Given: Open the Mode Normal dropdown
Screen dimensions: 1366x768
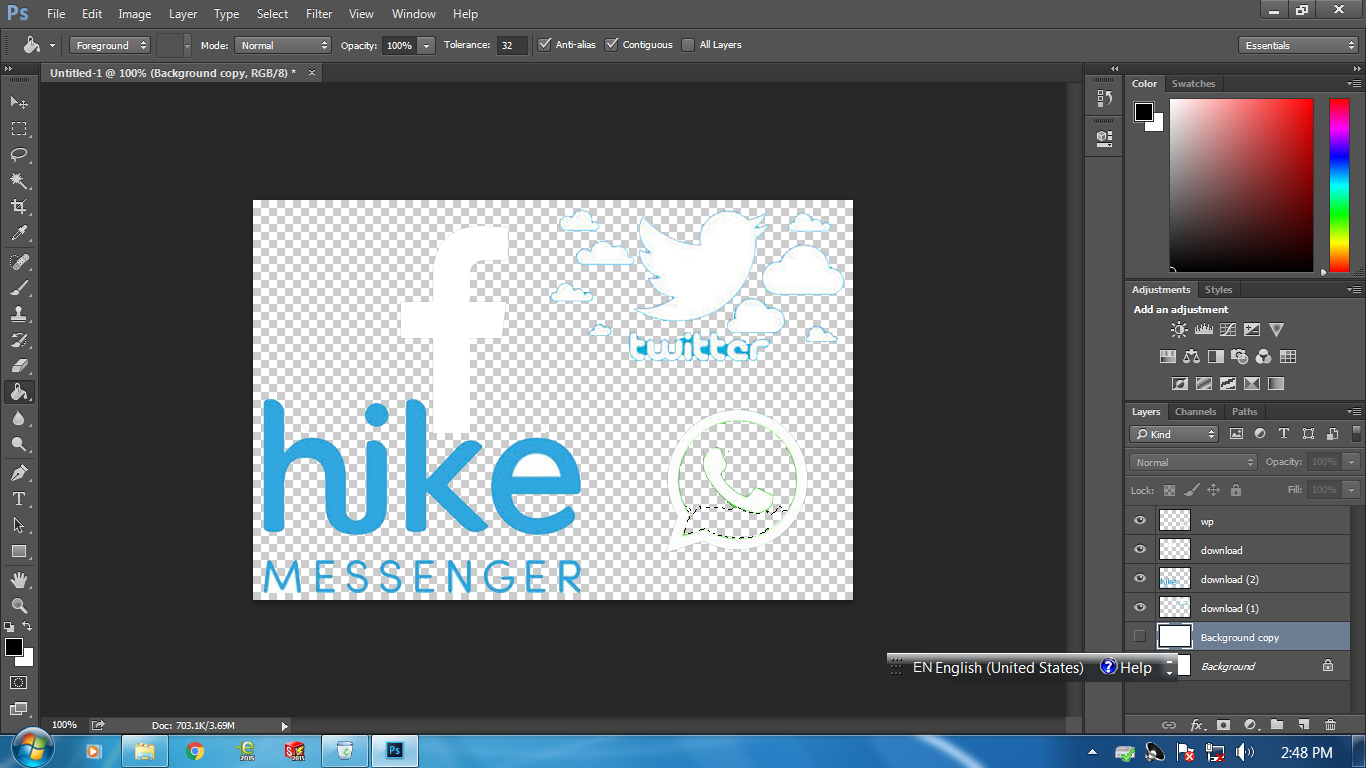Looking at the screenshot, I should [283, 45].
